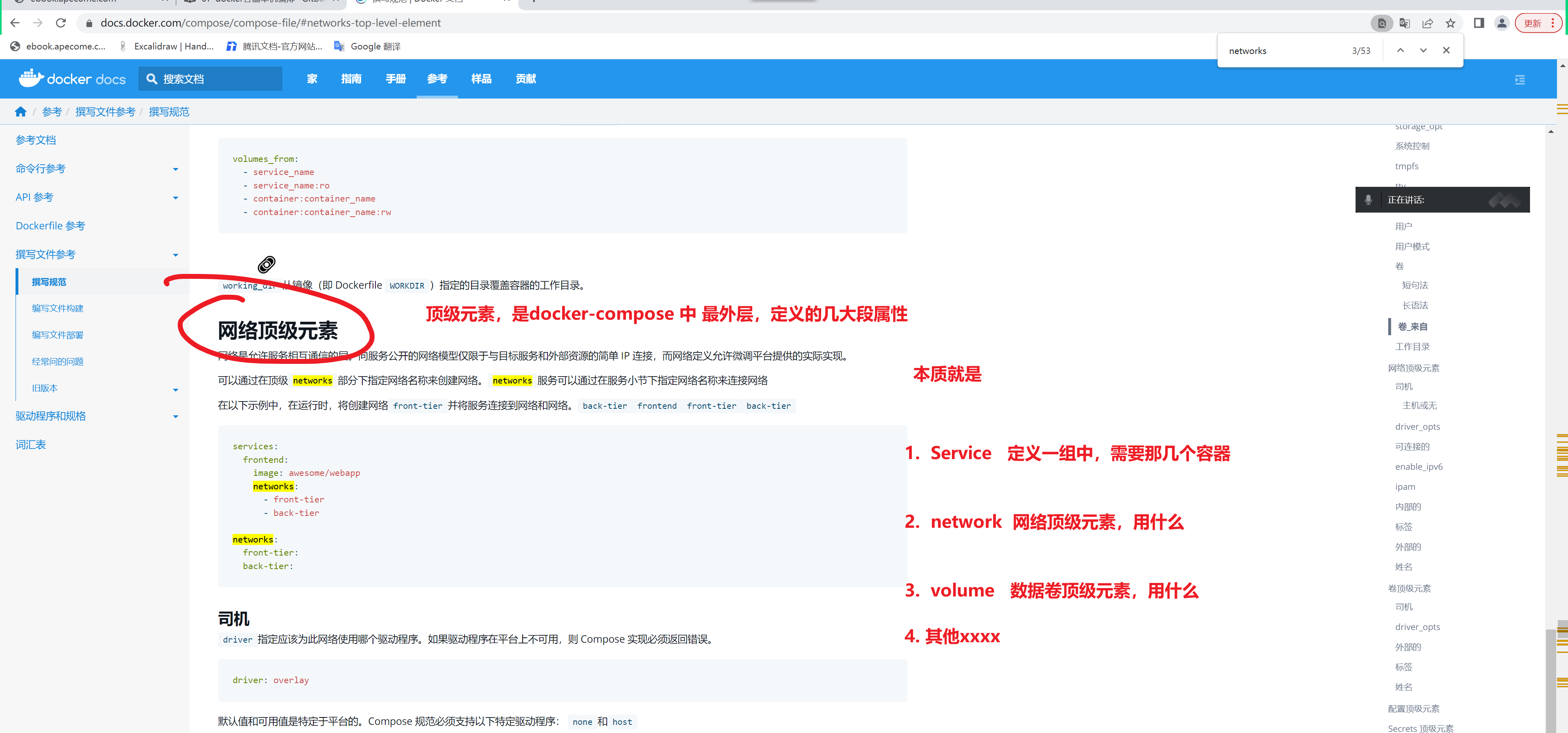Click the home breadcrumb icon

21,112
